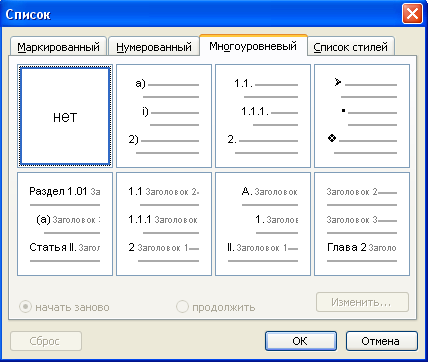Switch to the Маркированный tab

(58, 47)
